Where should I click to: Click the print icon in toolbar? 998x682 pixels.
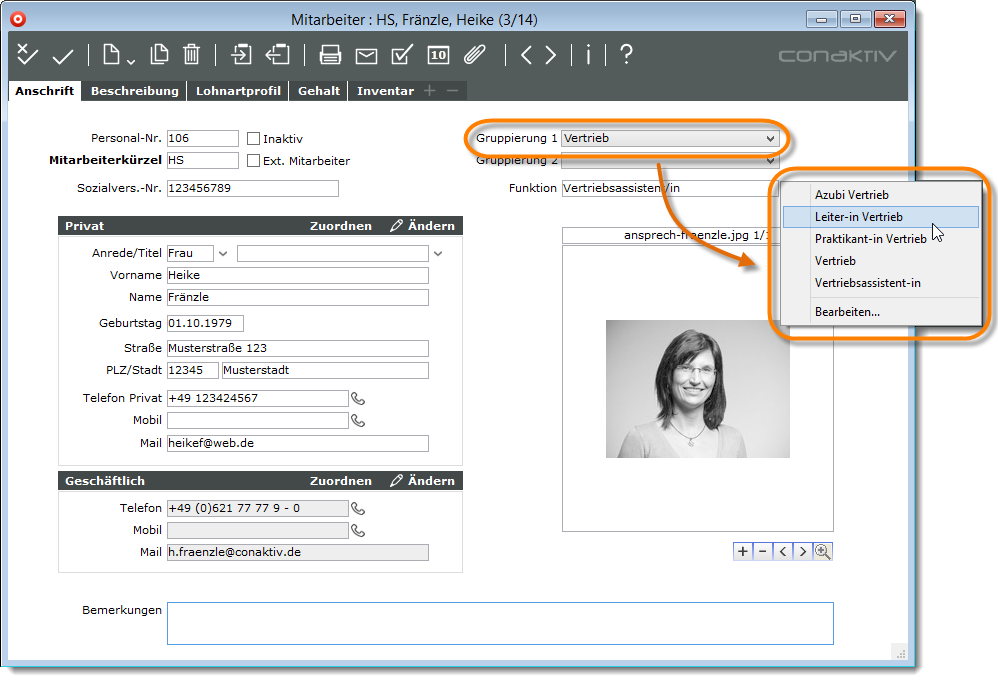331,56
